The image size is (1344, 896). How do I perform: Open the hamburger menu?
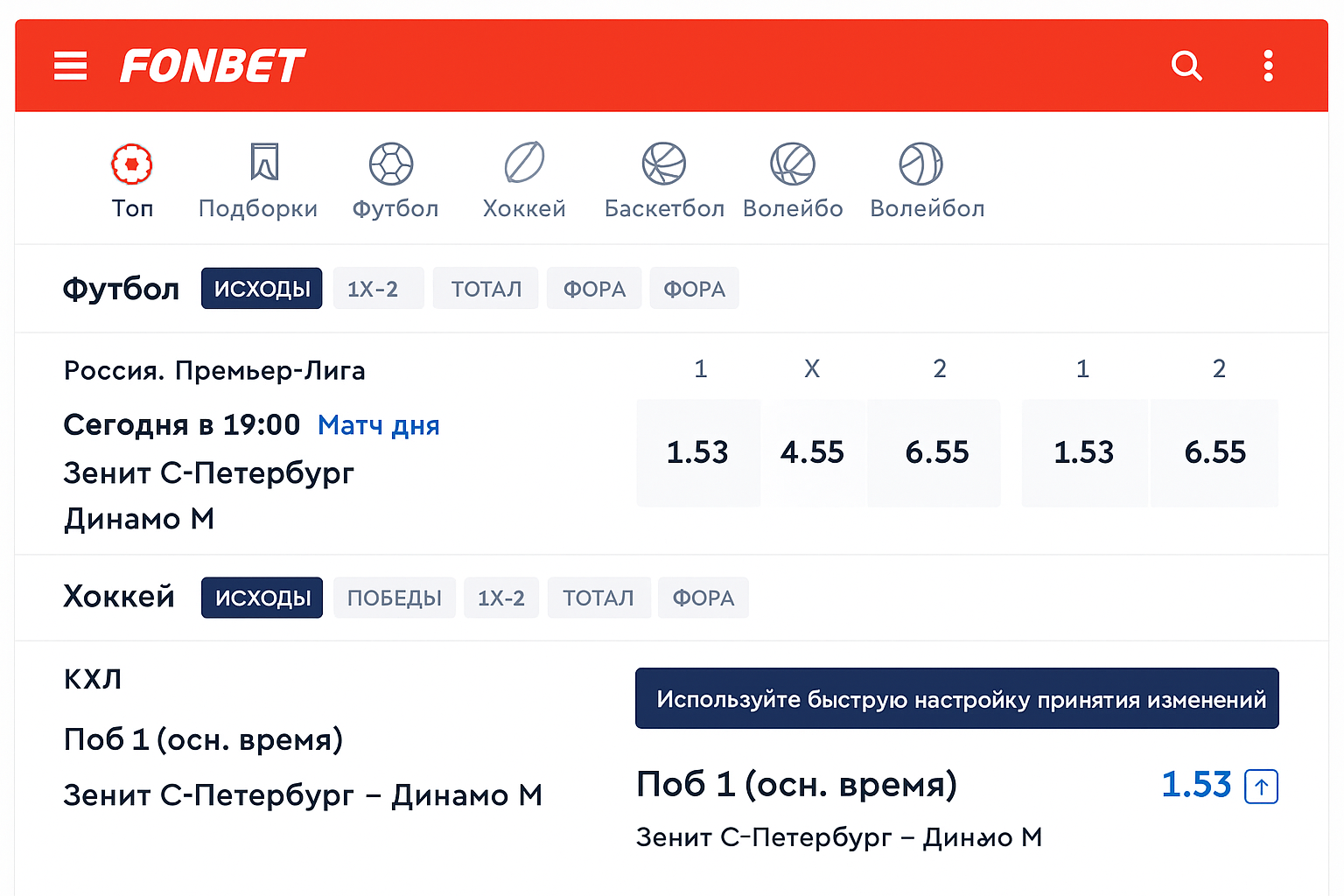point(70,66)
